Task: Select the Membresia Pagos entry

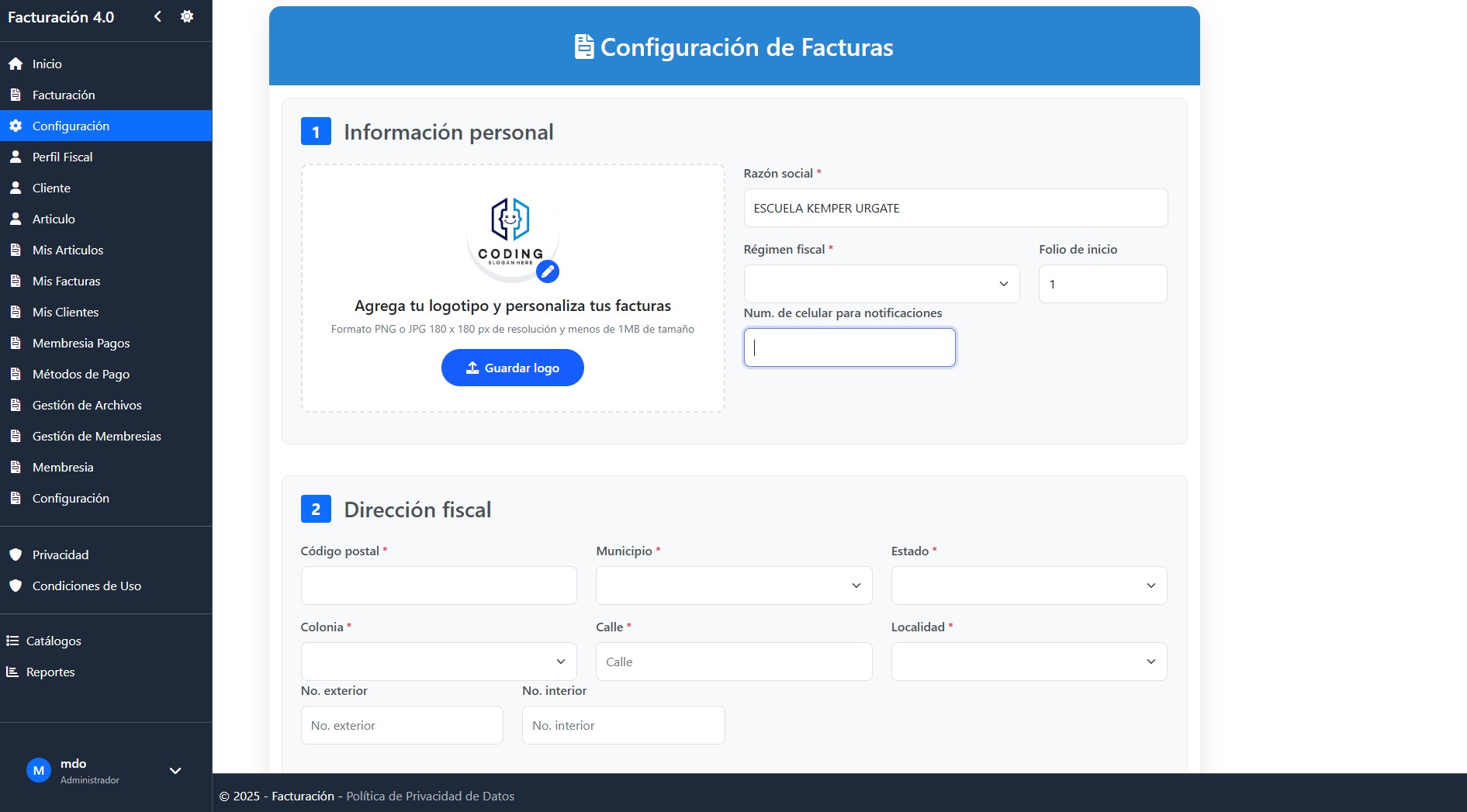Action: pyautogui.click(x=80, y=343)
